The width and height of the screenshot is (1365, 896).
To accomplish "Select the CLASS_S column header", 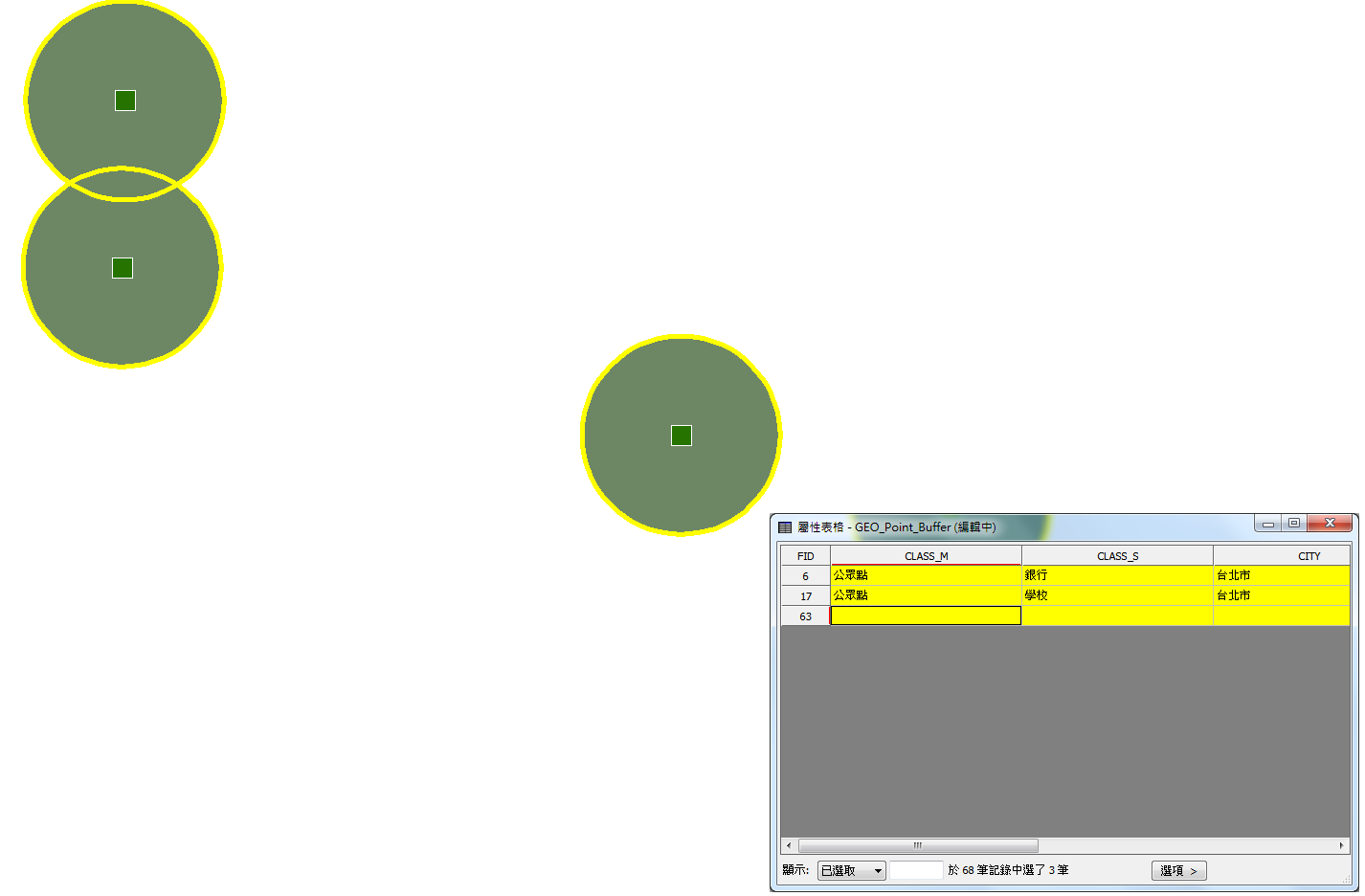I will point(1117,556).
